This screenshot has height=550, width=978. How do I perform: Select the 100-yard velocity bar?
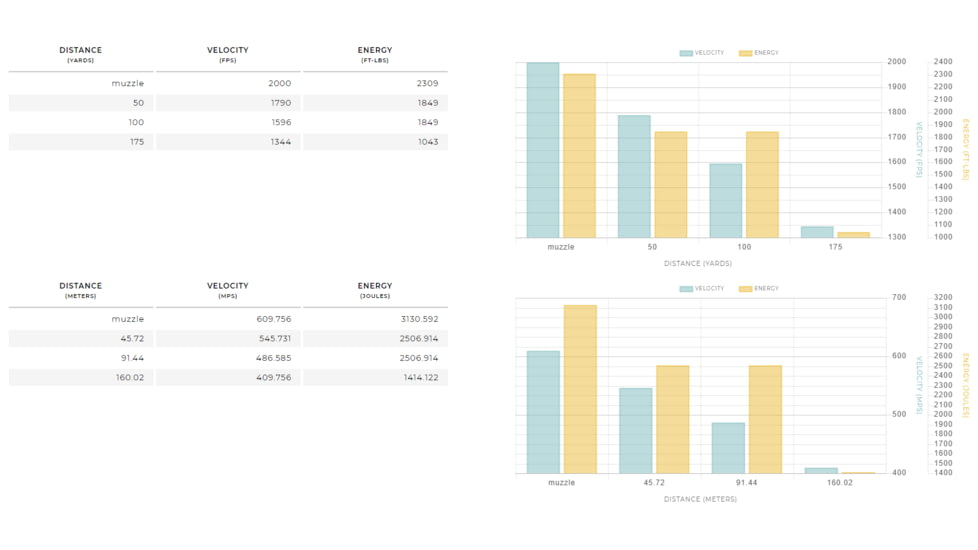[x=725, y=201]
